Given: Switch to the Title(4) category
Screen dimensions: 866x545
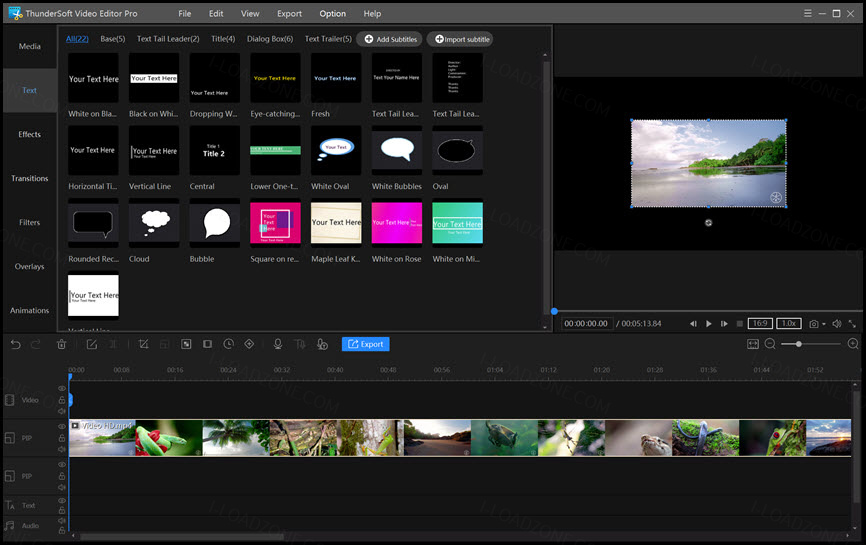Looking at the screenshot, I should point(223,39).
